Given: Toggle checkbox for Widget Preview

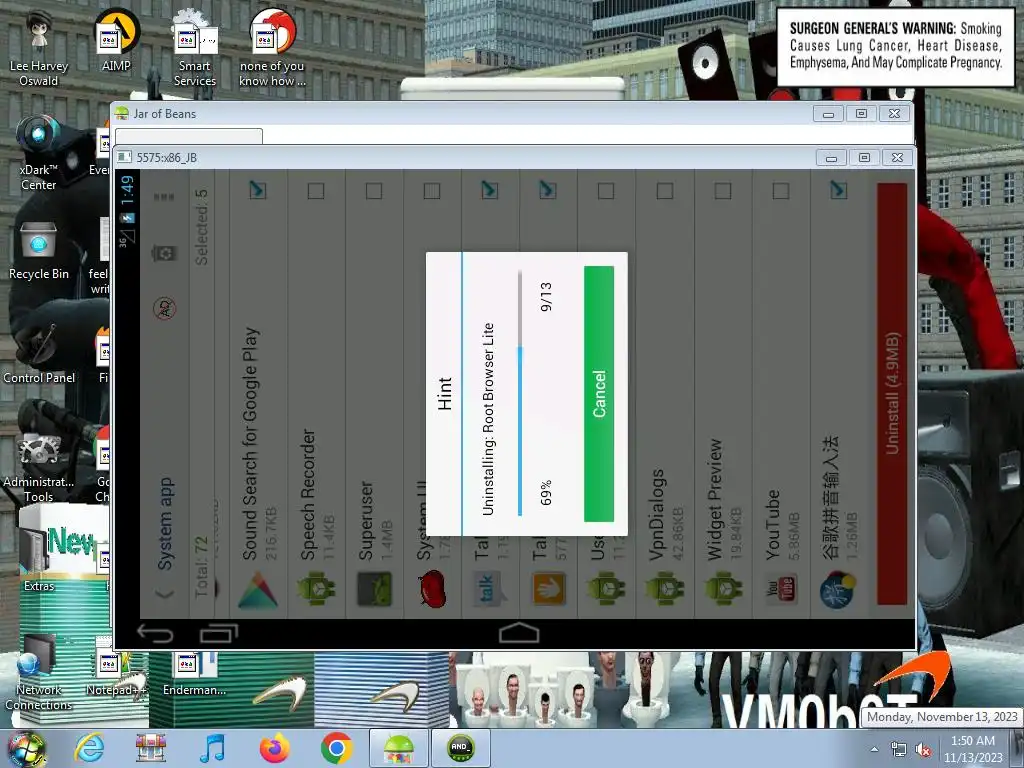Looking at the screenshot, I should [723, 191].
